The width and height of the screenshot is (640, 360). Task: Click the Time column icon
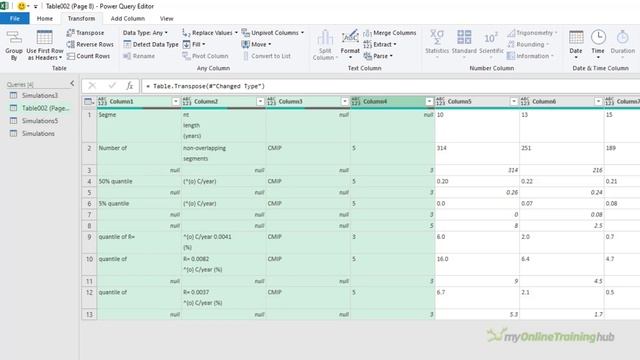598,37
